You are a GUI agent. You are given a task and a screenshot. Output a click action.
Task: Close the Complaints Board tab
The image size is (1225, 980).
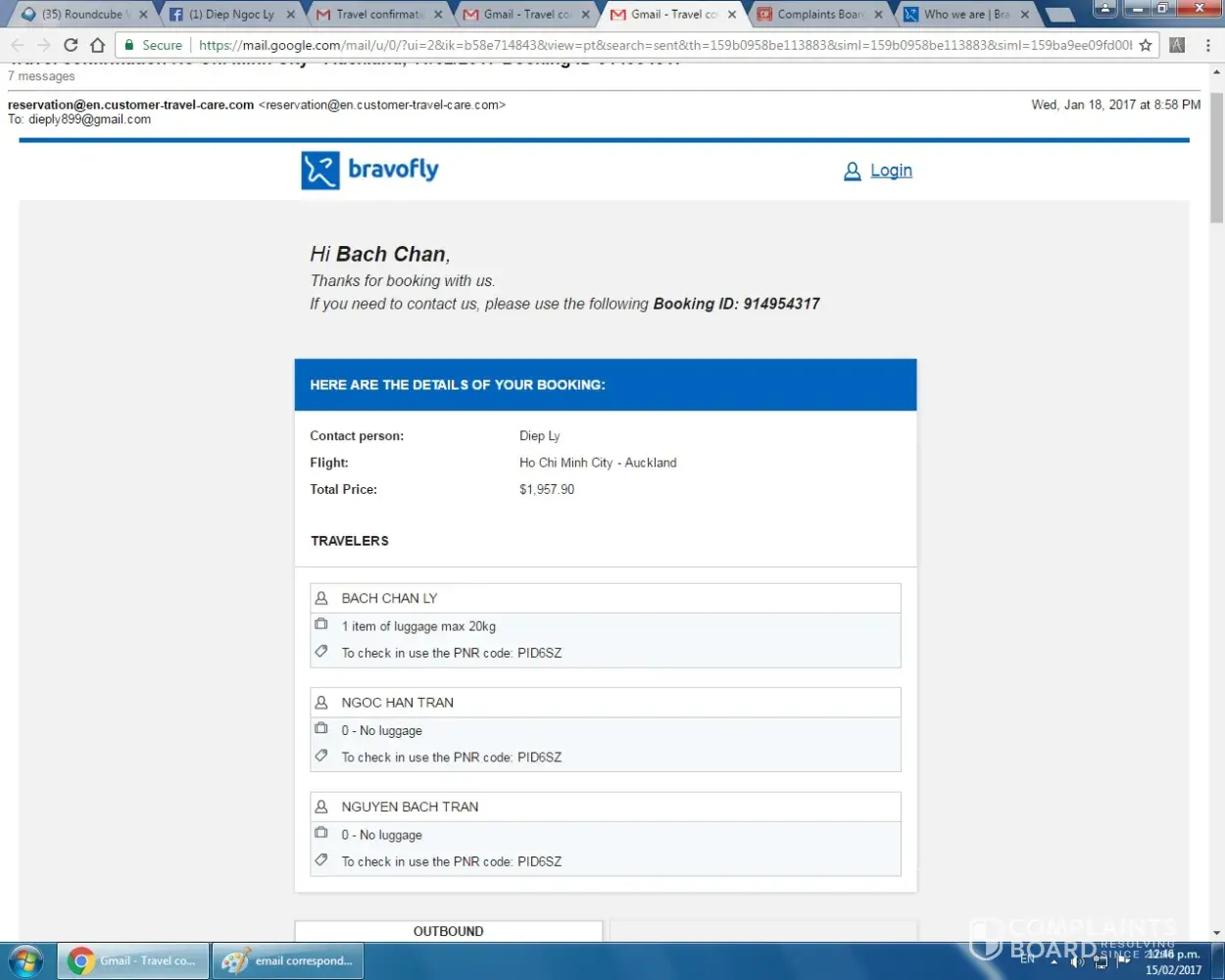pos(878,15)
